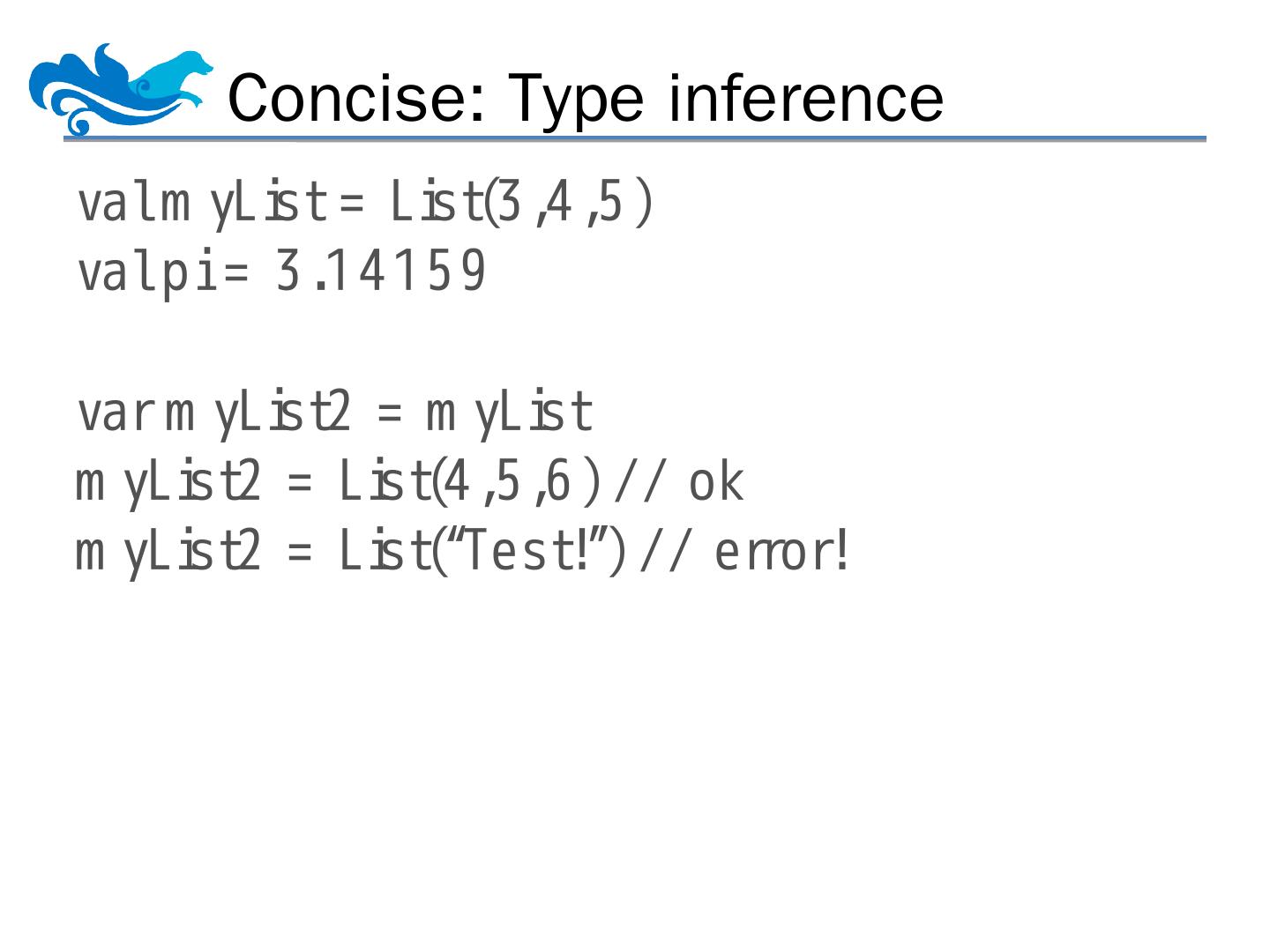Click the 'List(3,4,5)' expression
1270x952 pixels.
pyautogui.click(x=521, y=204)
